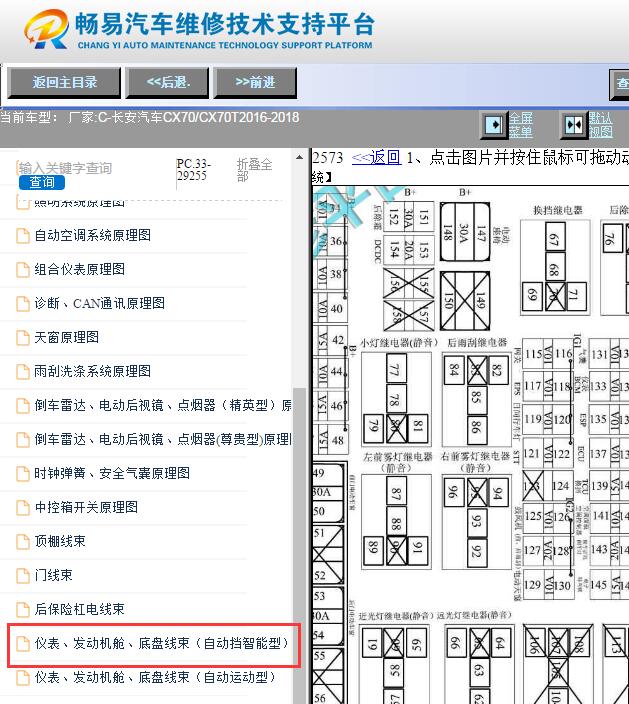Click the 小灯继电器(静音) label
This screenshot has width=629, height=704.
coord(399,343)
